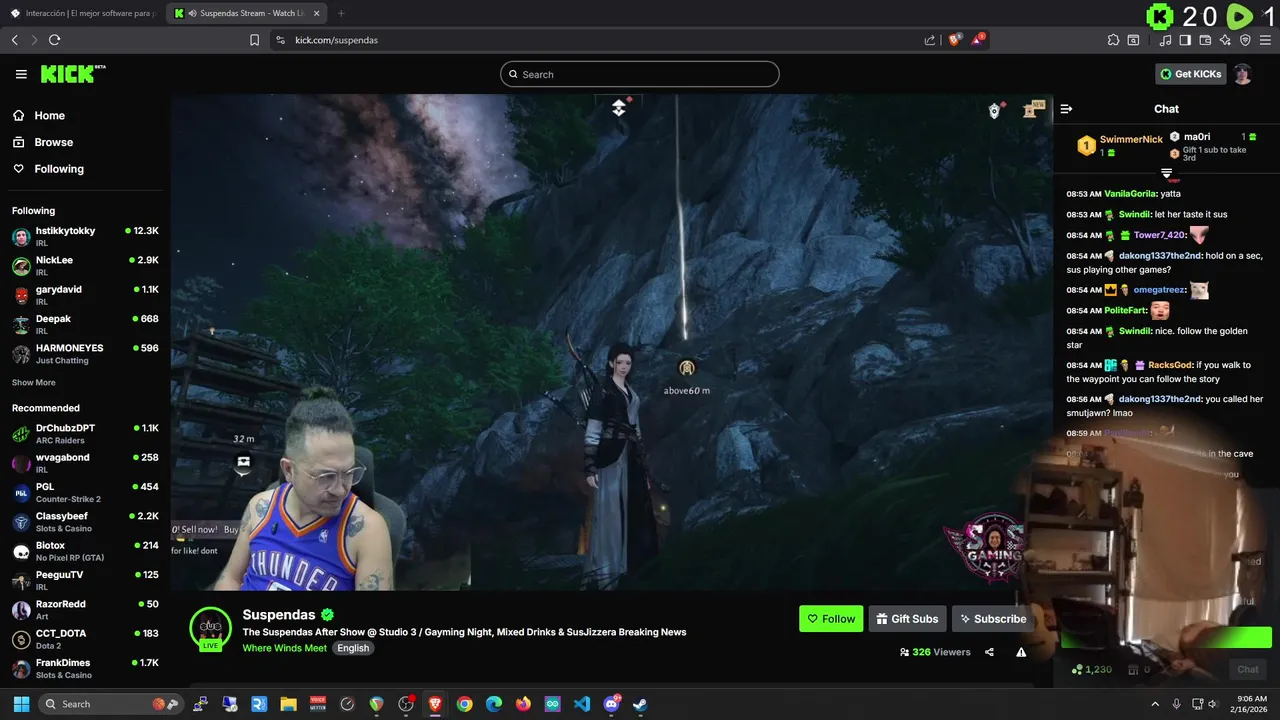Open HARMONEYES channel in sidebar

pyautogui.click(x=85, y=354)
